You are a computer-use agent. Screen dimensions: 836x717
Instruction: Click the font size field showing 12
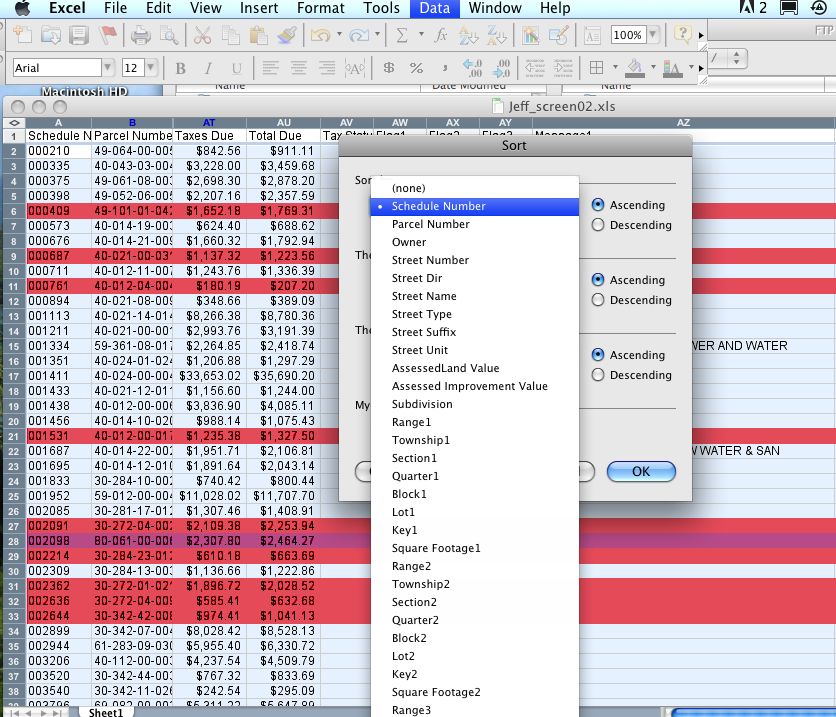click(x=133, y=68)
